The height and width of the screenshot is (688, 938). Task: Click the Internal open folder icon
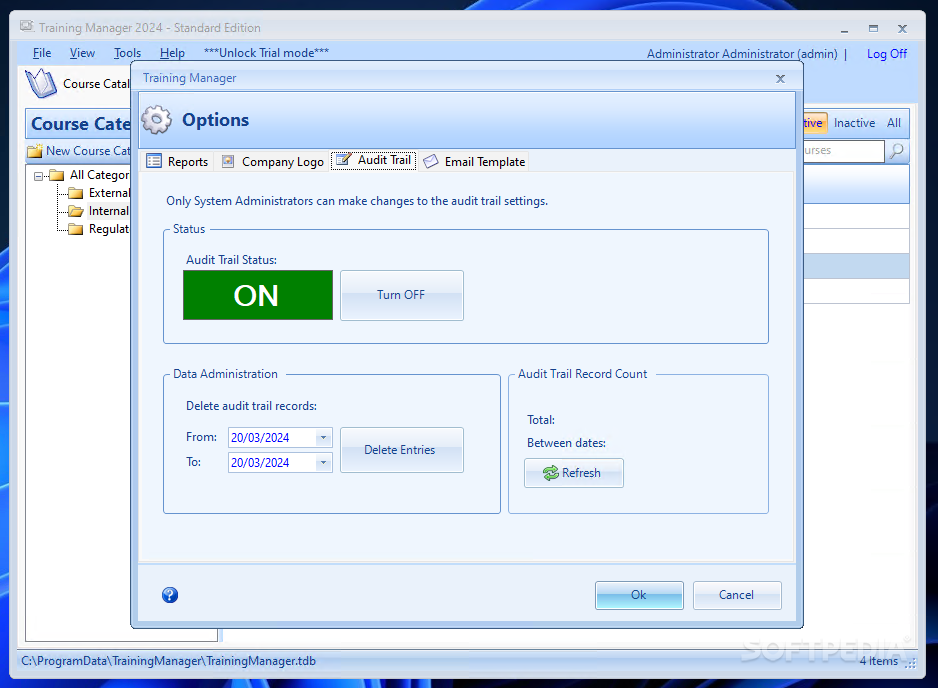pos(75,211)
